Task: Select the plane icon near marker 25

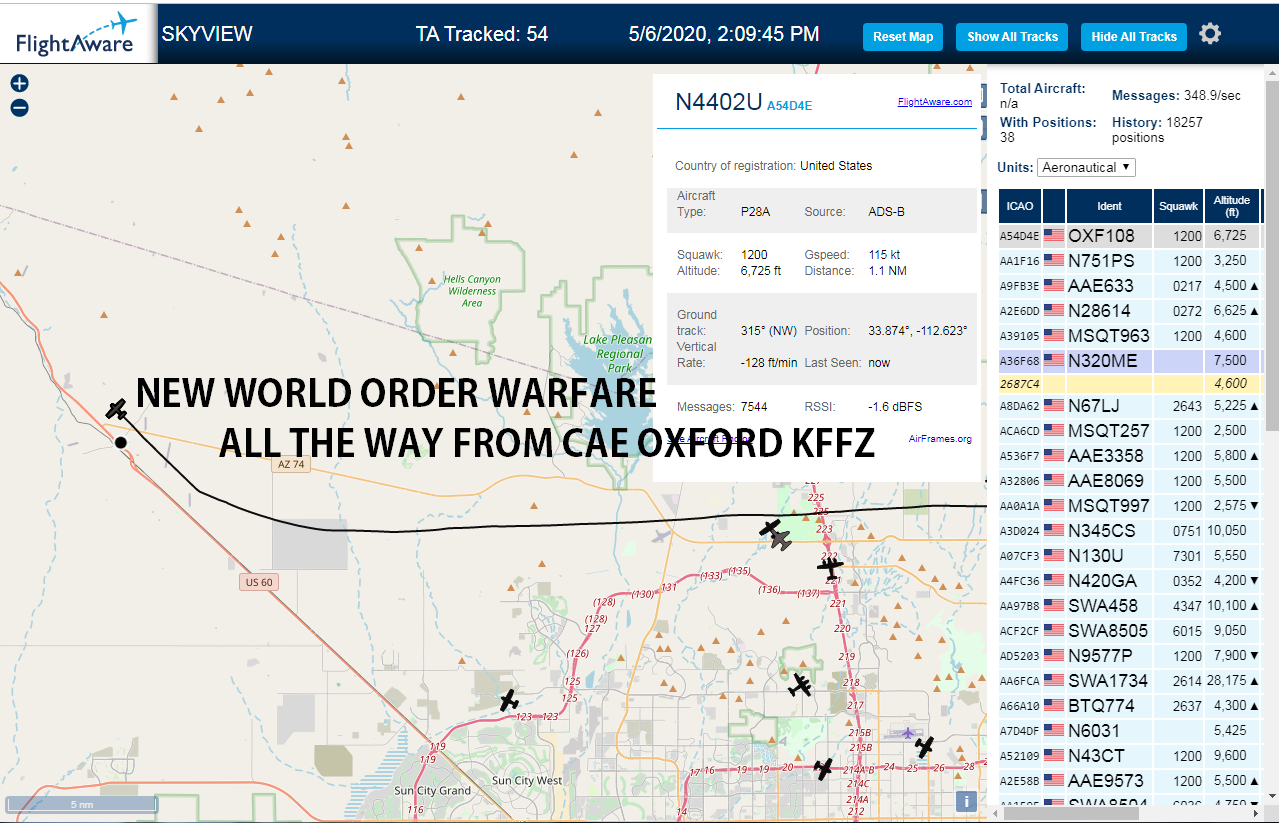Action: tap(925, 746)
